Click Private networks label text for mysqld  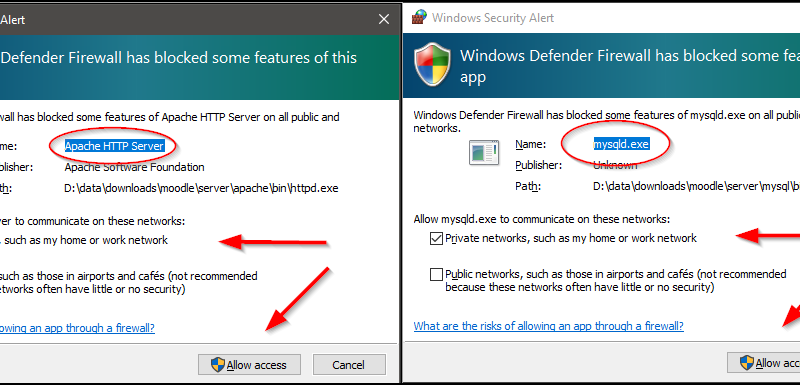[x=571, y=238]
